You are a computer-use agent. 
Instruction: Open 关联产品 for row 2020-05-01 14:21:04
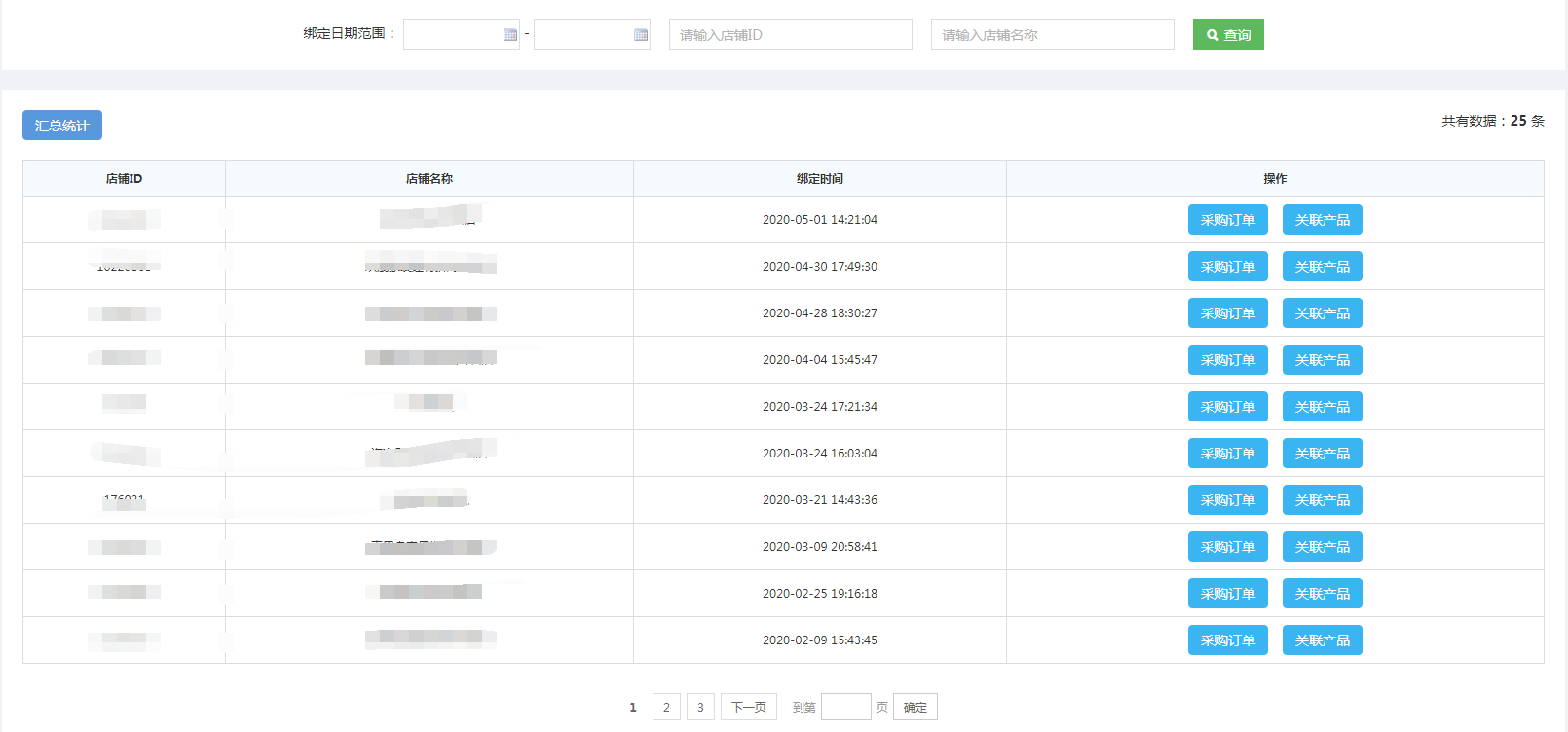pyautogui.click(x=1323, y=220)
